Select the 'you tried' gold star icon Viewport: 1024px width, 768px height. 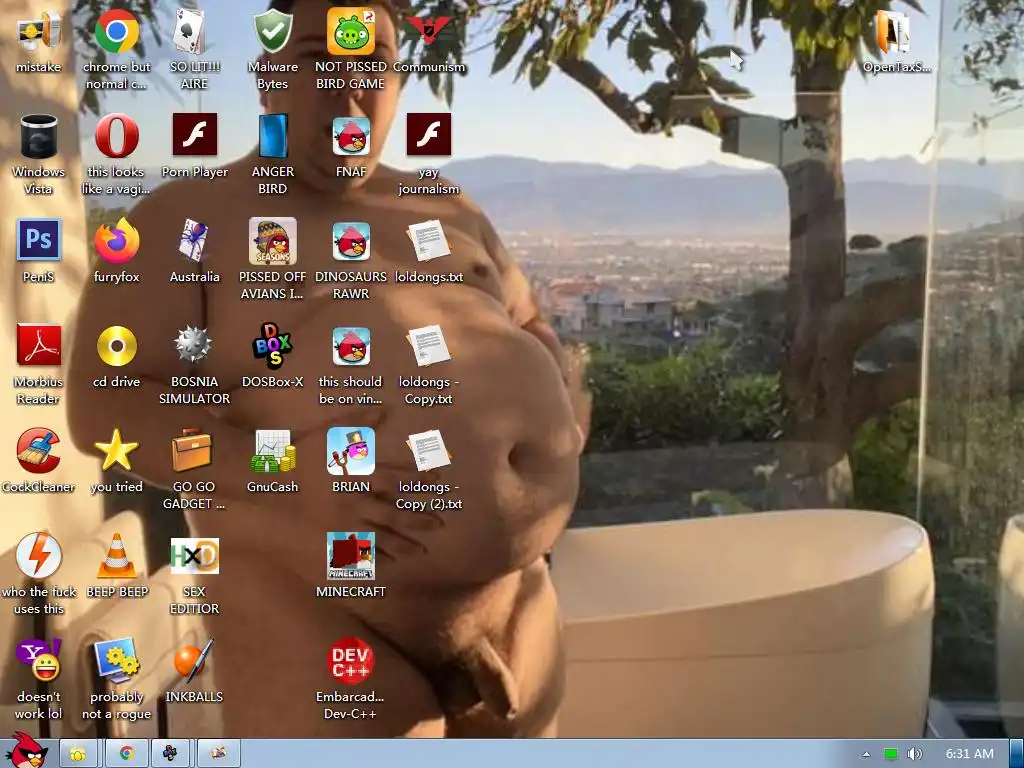click(116, 461)
